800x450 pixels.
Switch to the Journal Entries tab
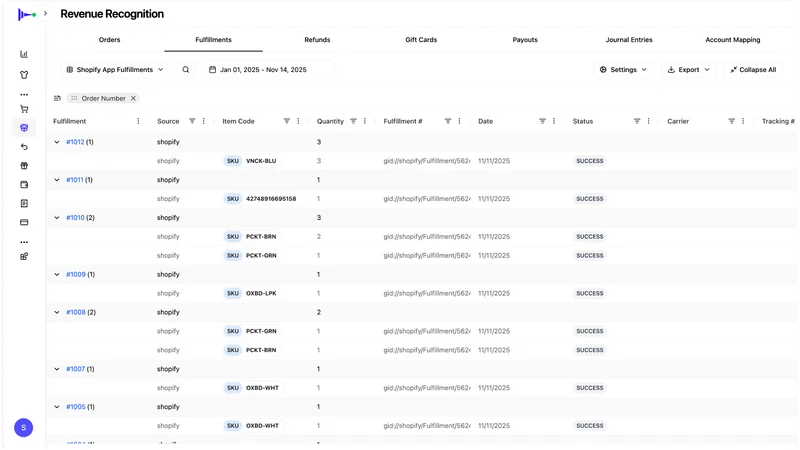(x=629, y=40)
